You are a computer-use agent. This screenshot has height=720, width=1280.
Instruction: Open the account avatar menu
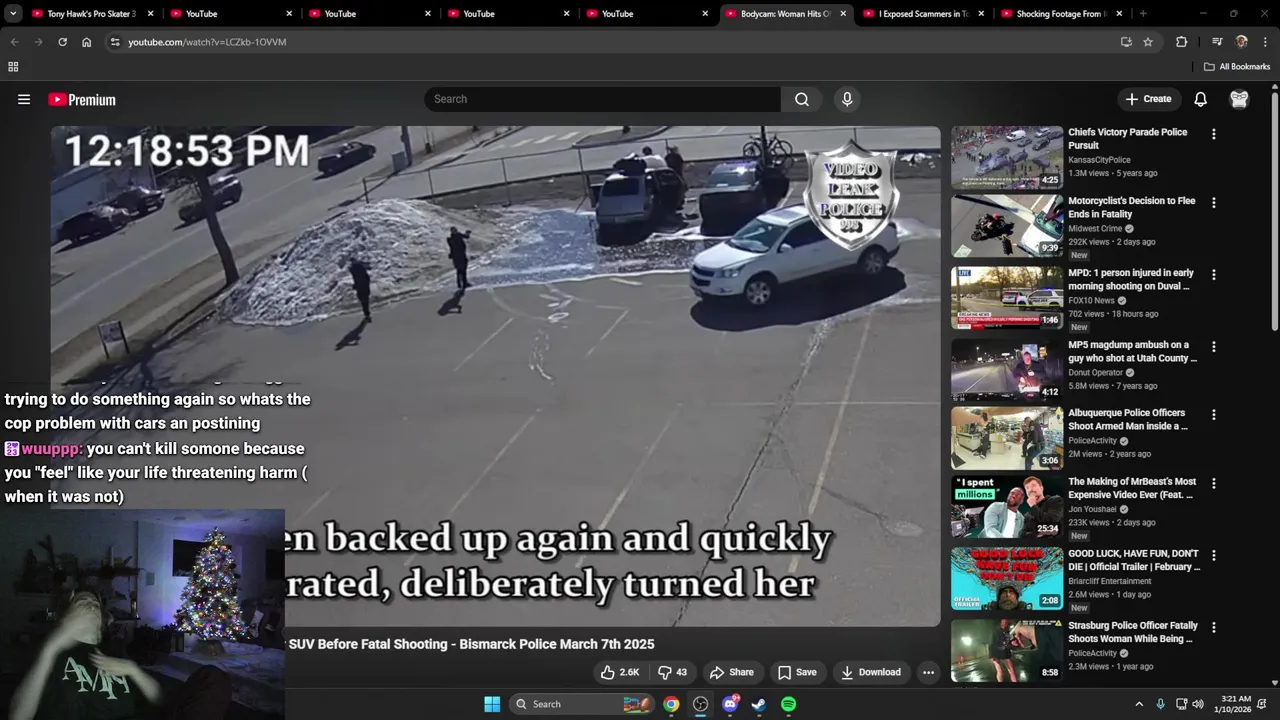pos(1239,99)
